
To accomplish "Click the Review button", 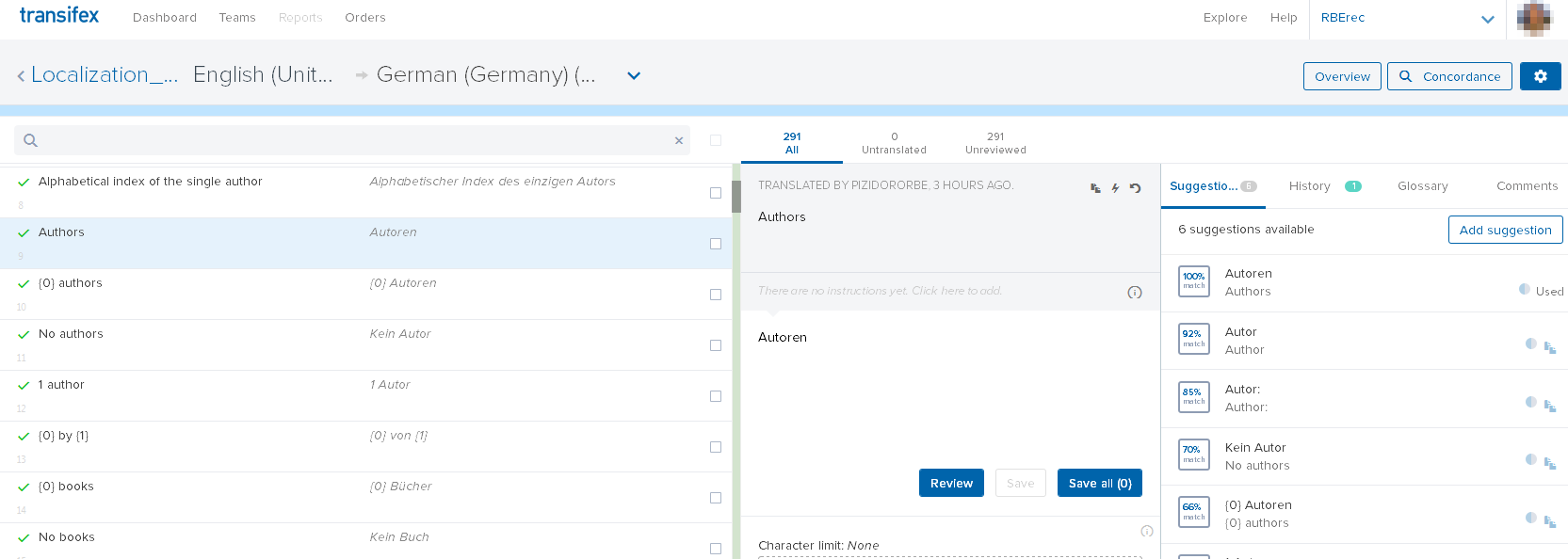I will coord(951,483).
